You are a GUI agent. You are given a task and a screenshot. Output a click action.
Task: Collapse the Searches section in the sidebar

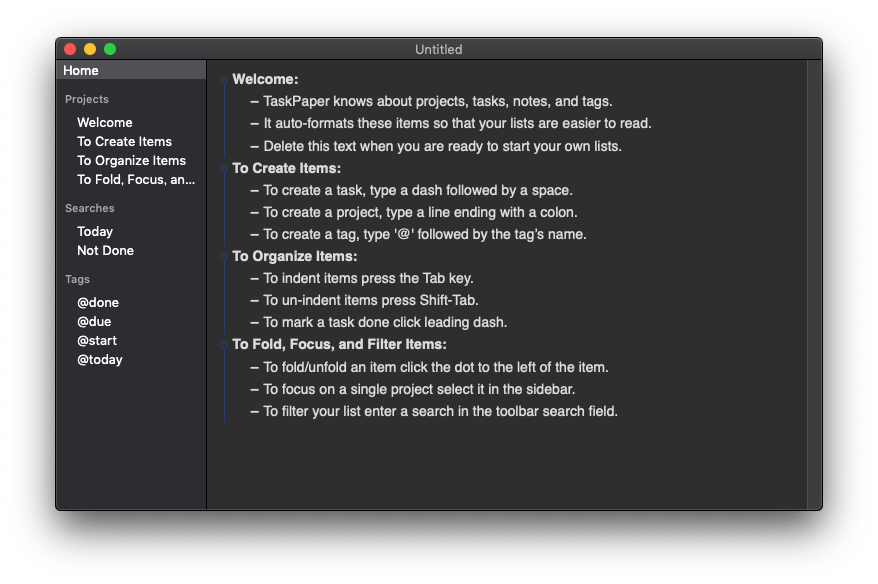[89, 208]
